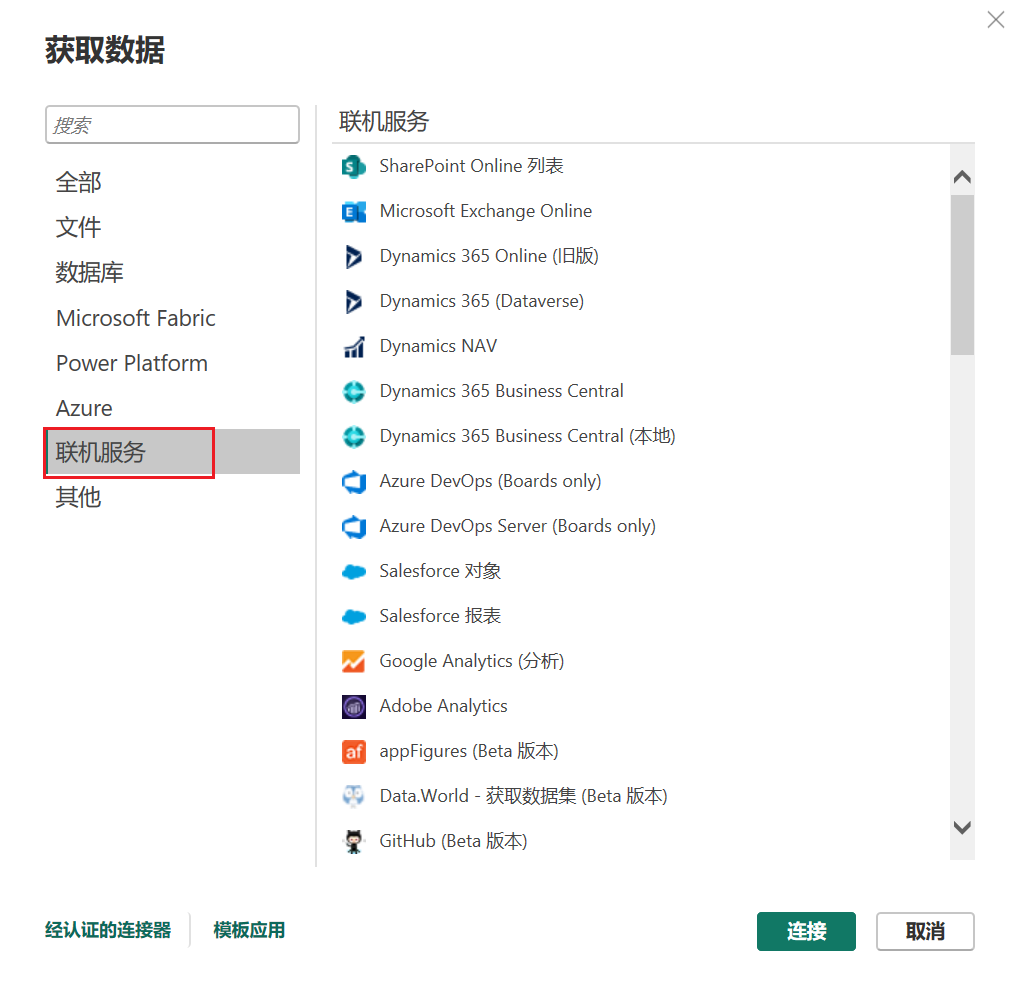Click the Data.World owl icon
The height and width of the screenshot is (990, 1020).
coord(354,796)
